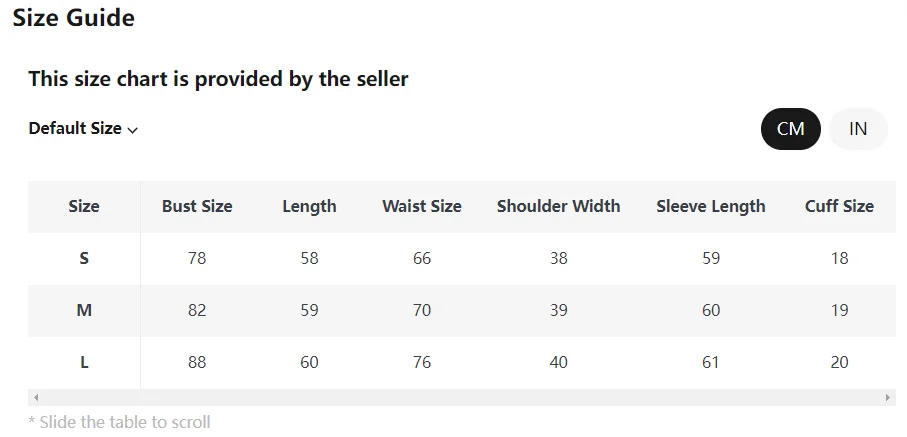This screenshot has height=437, width=907.
Task: Click the Default Size chevron arrow
Action: click(133, 130)
